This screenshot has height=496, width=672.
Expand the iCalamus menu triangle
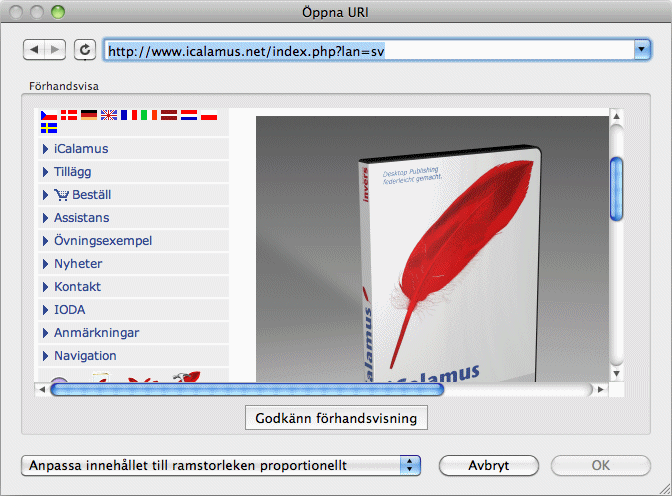point(45,149)
